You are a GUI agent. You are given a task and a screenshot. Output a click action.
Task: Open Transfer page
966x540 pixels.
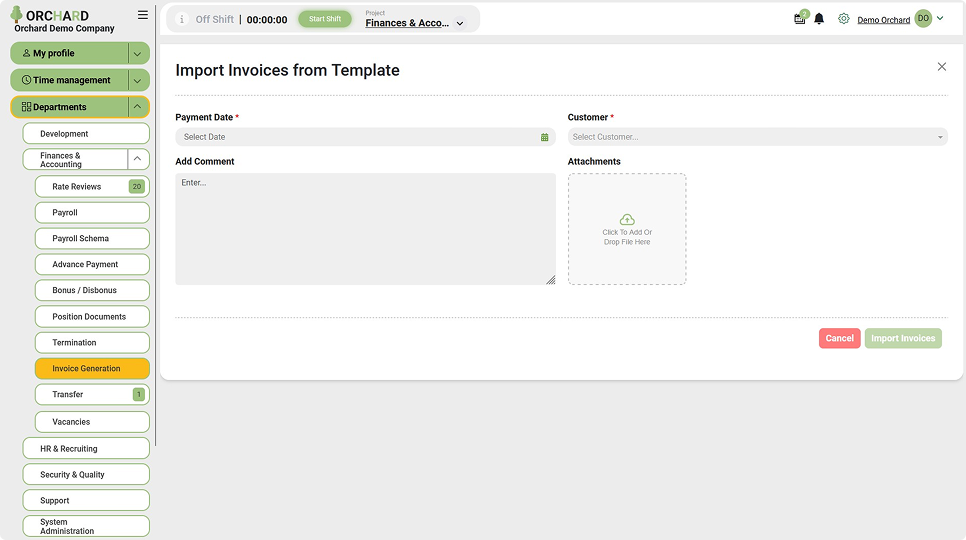pos(92,394)
